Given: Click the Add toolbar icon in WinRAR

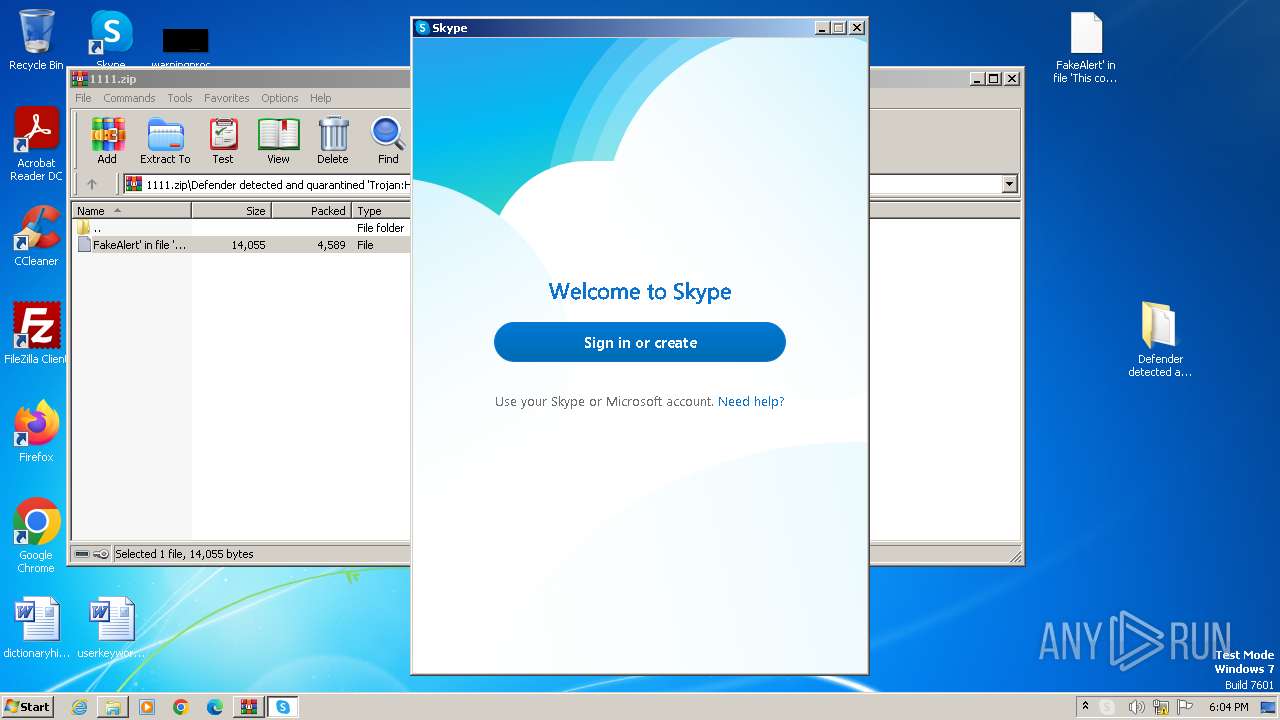Looking at the screenshot, I should [x=107, y=140].
